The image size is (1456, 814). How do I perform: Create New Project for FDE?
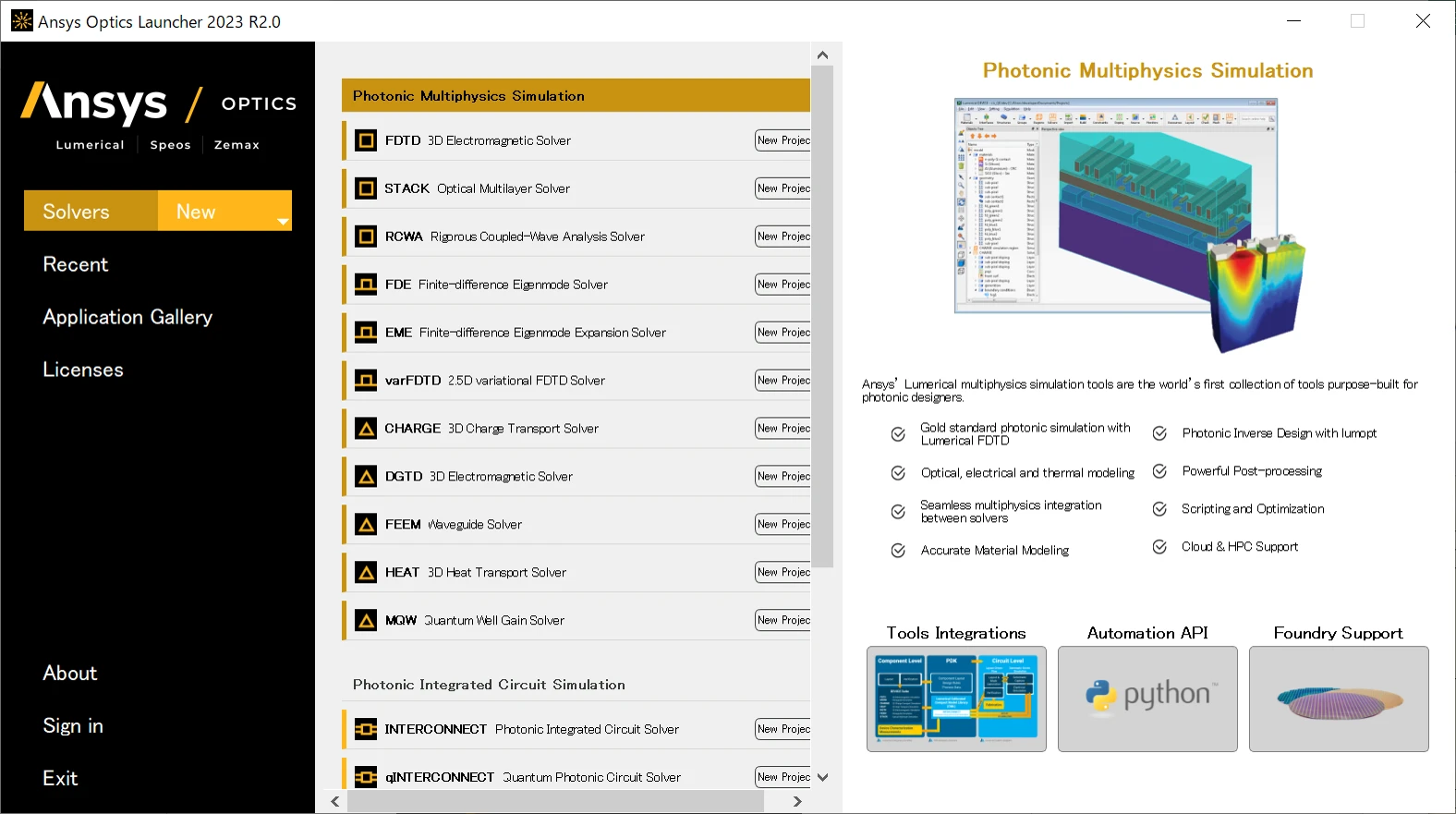783,285
